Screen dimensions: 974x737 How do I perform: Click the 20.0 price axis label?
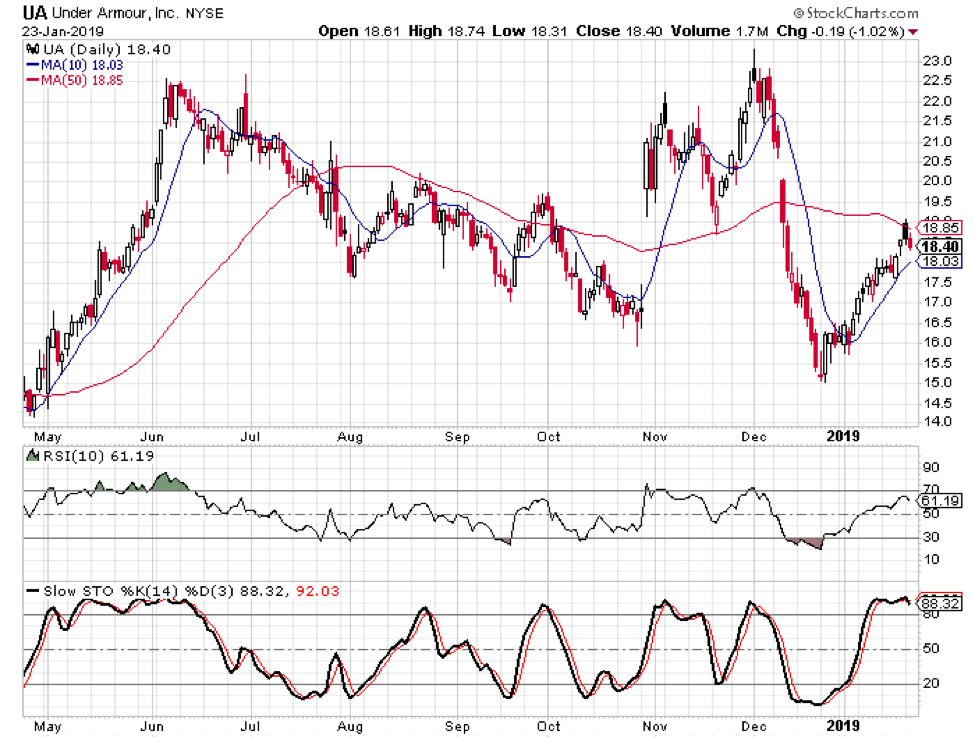(x=937, y=181)
